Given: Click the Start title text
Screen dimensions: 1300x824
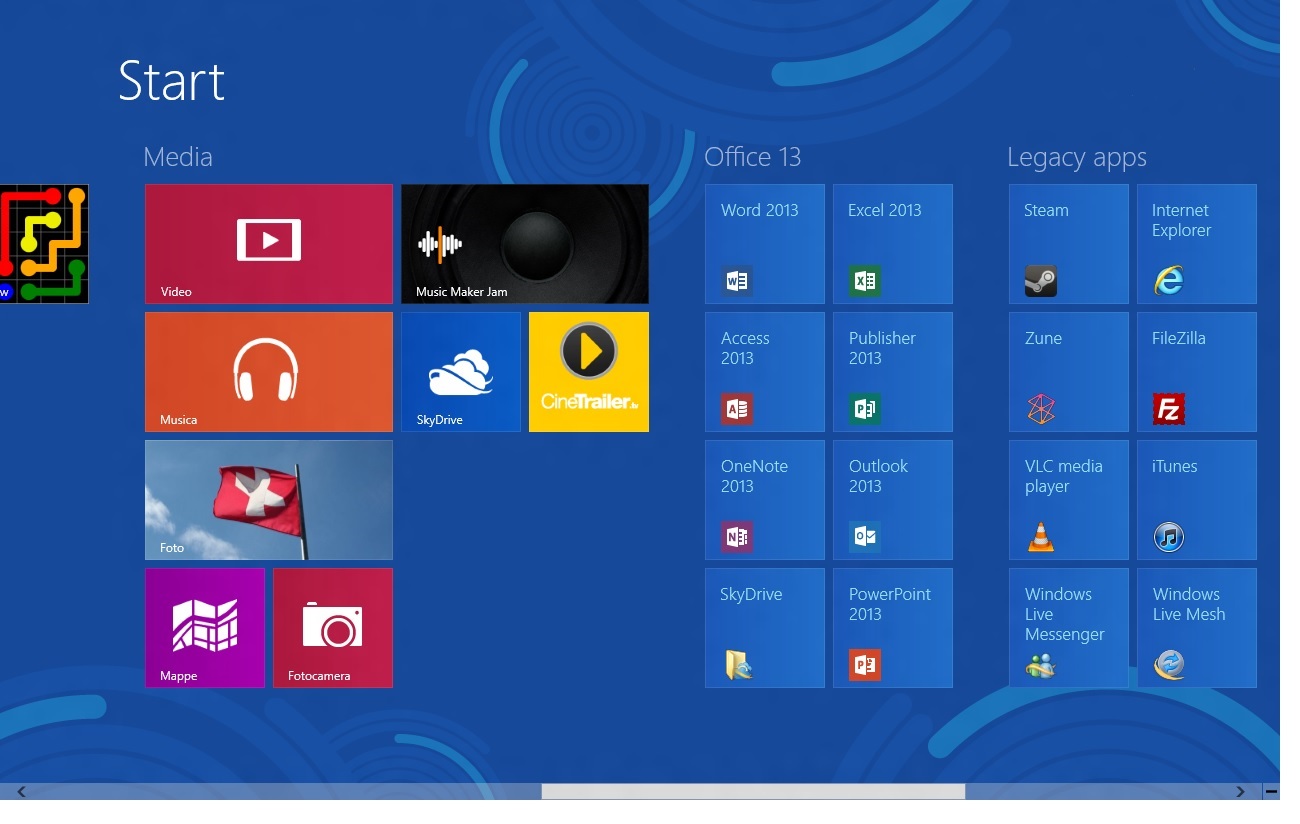Looking at the screenshot, I should (x=171, y=80).
